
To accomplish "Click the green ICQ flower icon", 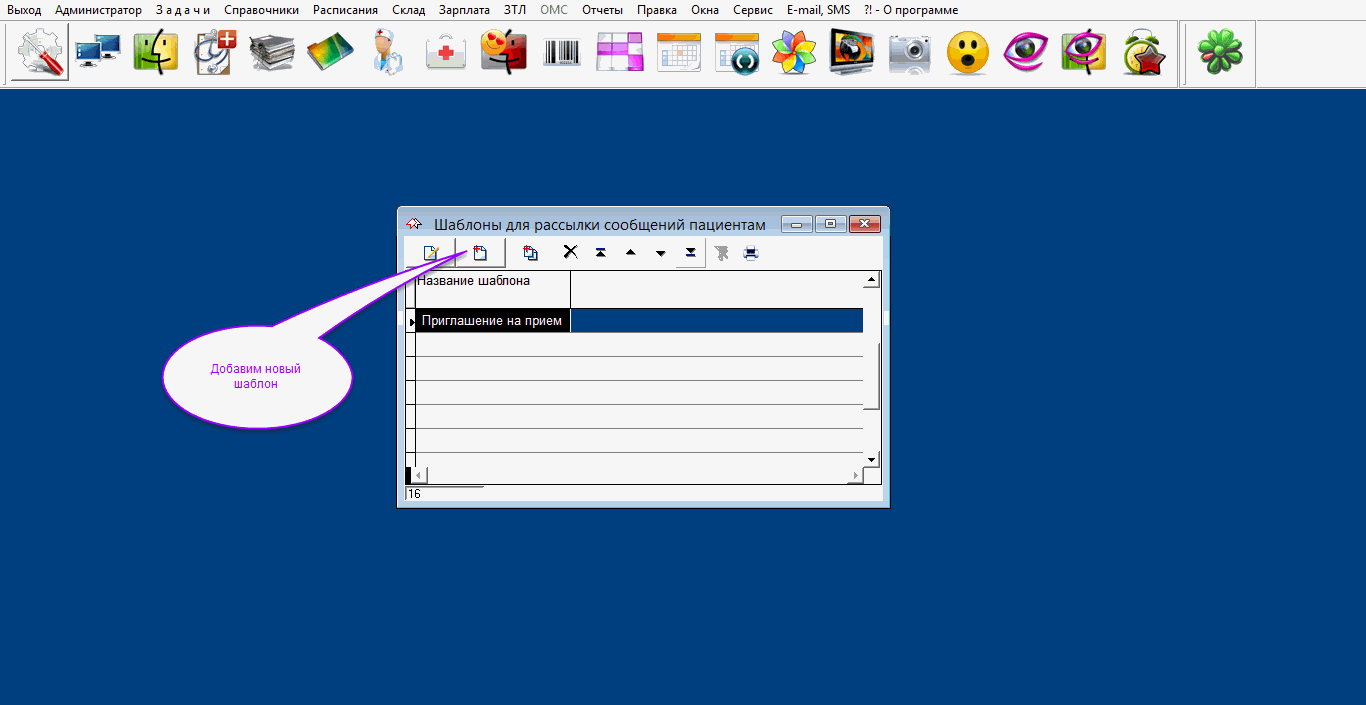I will pyautogui.click(x=1220, y=52).
